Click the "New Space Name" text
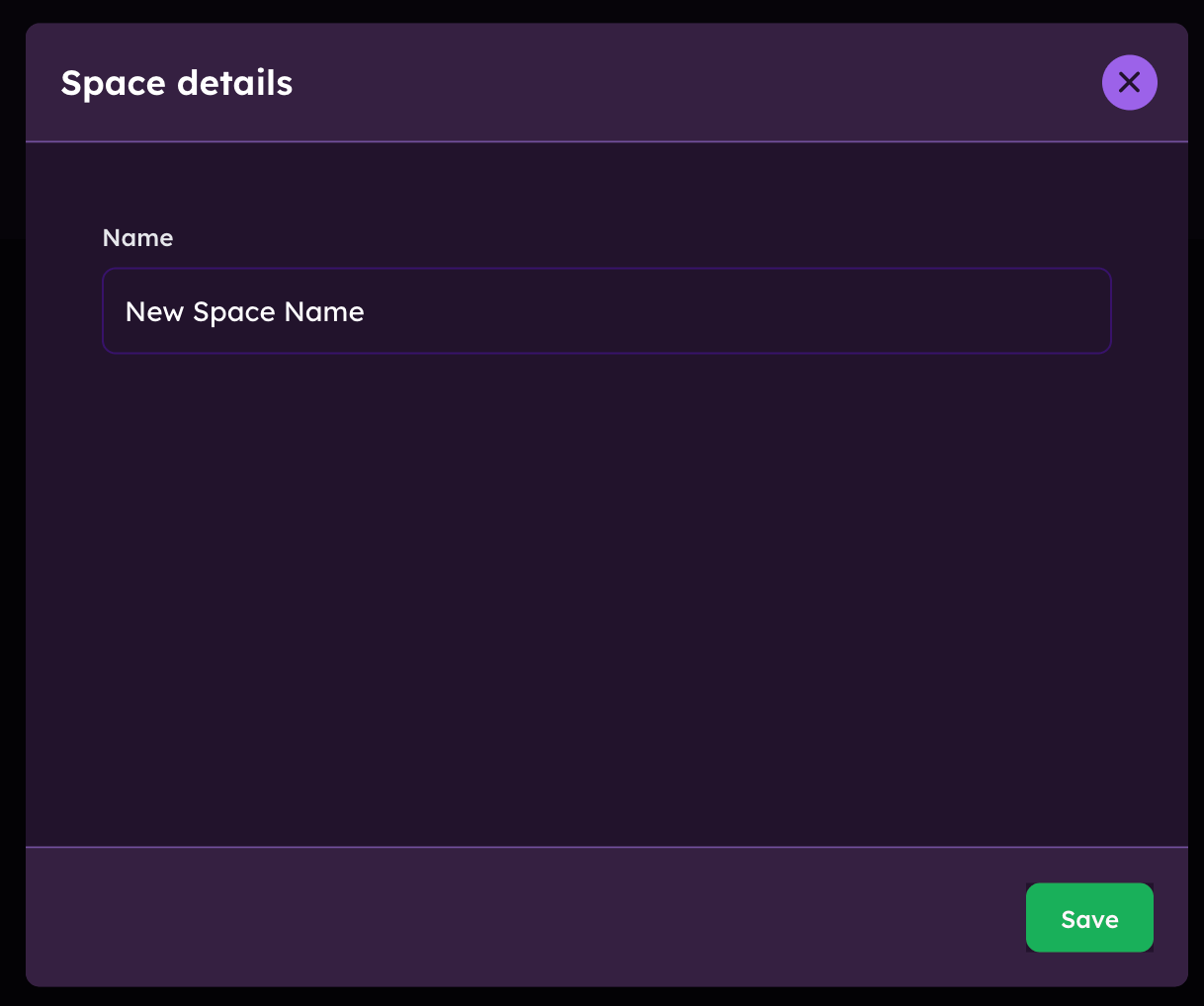 click(245, 312)
